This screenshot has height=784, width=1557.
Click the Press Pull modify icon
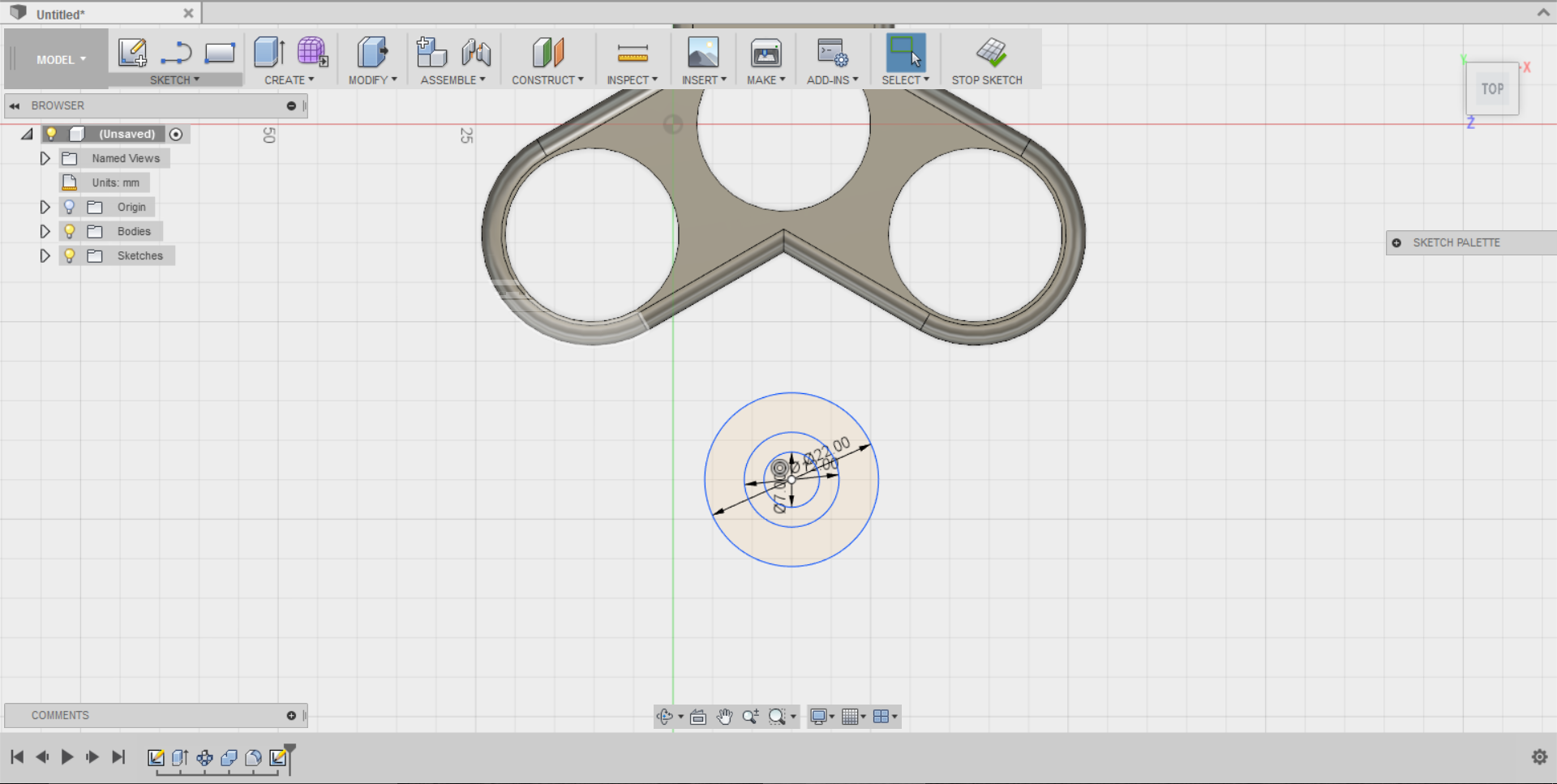tap(372, 52)
